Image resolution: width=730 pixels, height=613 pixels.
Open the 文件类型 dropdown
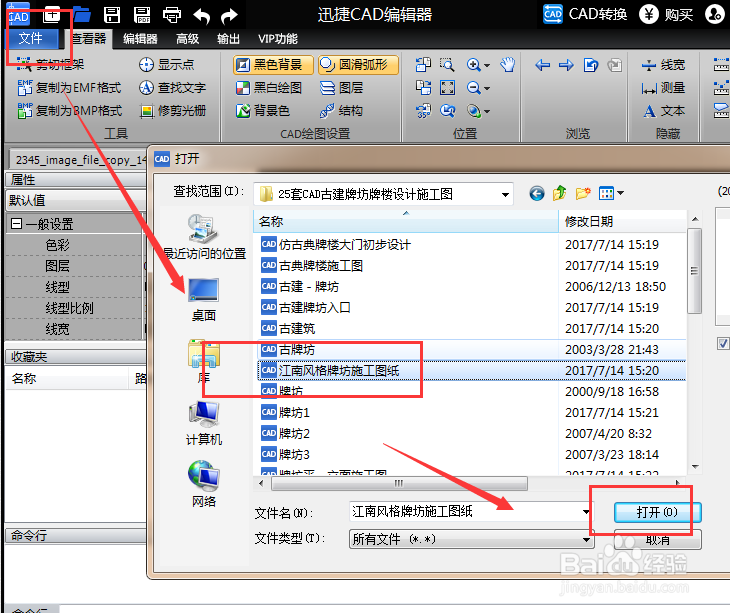click(x=587, y=540)
